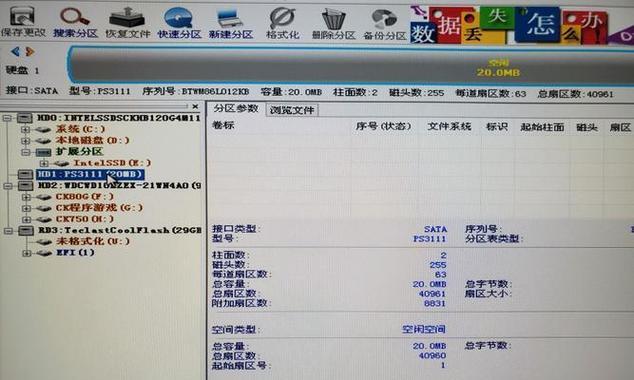This screenshot has width=634, height=380.
Task: Collapse the 扩展分区 extended partition node
Action: 25,152
